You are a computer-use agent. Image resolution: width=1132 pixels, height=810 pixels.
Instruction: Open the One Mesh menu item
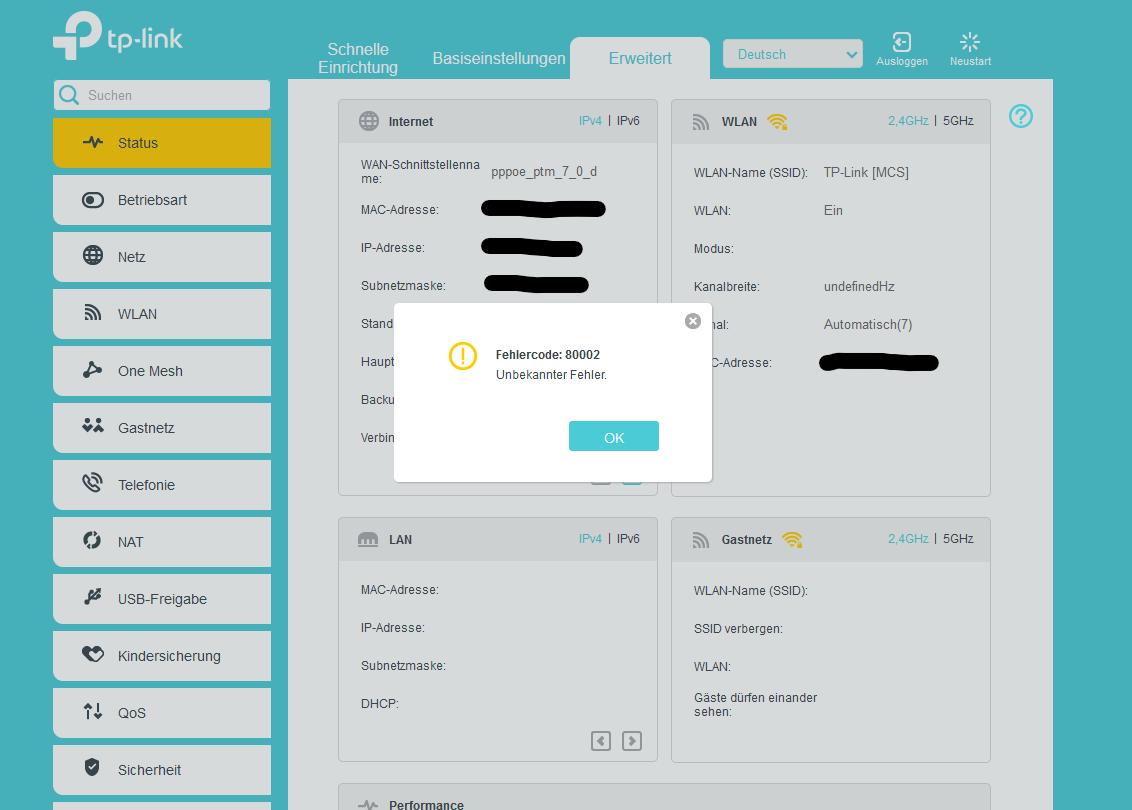click(162, 371)
